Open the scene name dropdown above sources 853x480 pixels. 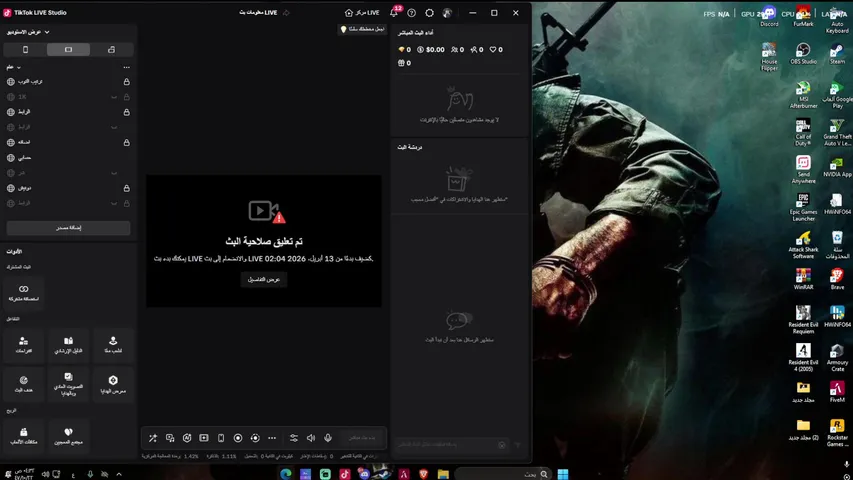[14, 67]
